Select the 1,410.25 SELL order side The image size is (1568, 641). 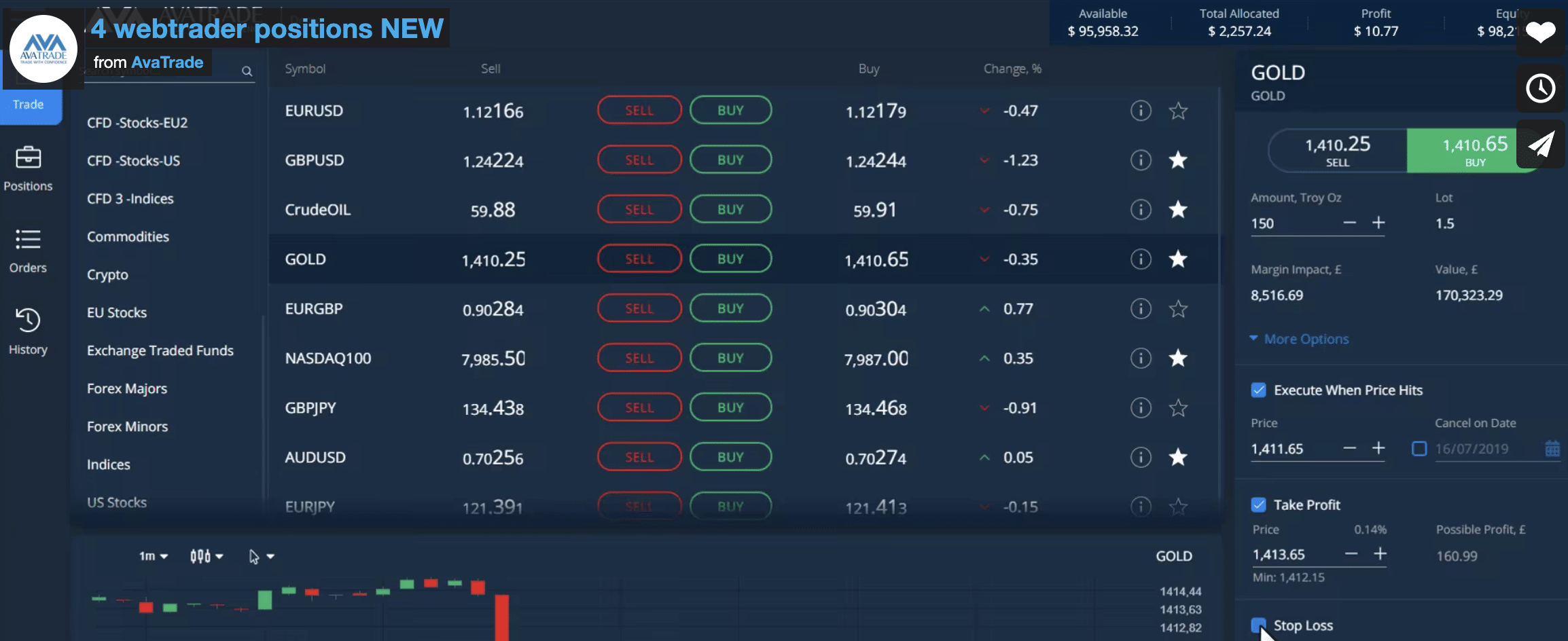point(1338,151)
